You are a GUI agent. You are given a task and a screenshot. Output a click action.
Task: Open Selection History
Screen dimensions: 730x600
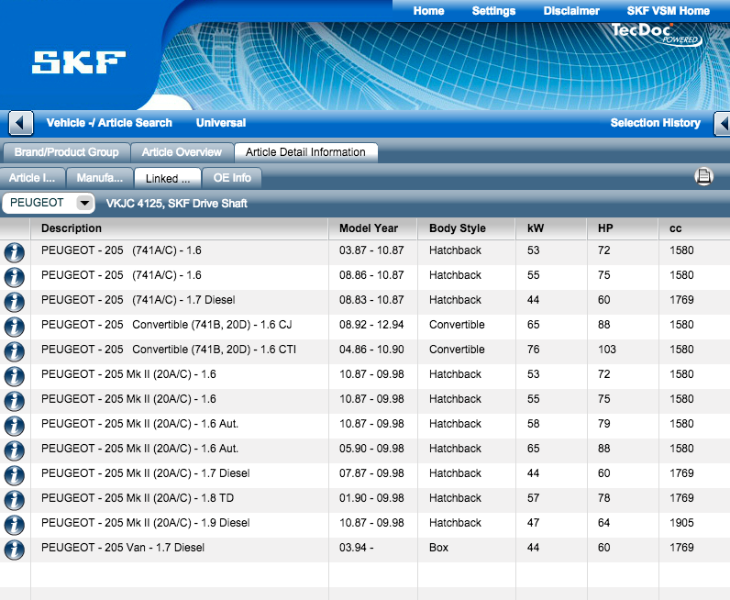point(655,123)
